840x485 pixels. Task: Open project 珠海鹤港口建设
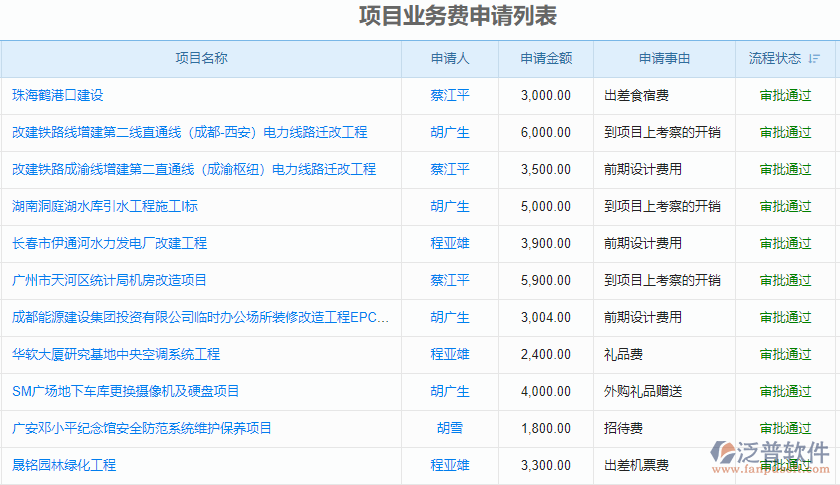[x=58, y=95]
